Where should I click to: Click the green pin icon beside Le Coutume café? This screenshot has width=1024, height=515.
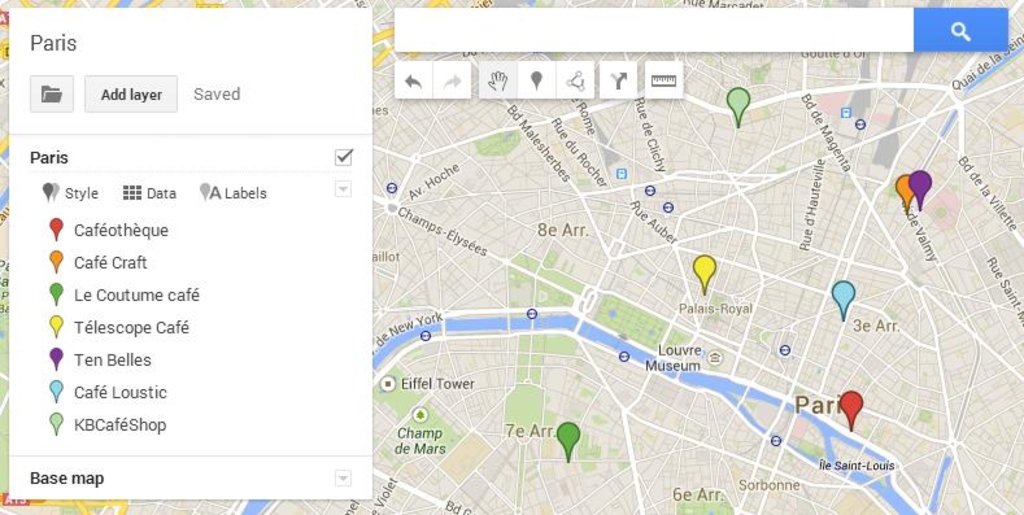[56, 294]
